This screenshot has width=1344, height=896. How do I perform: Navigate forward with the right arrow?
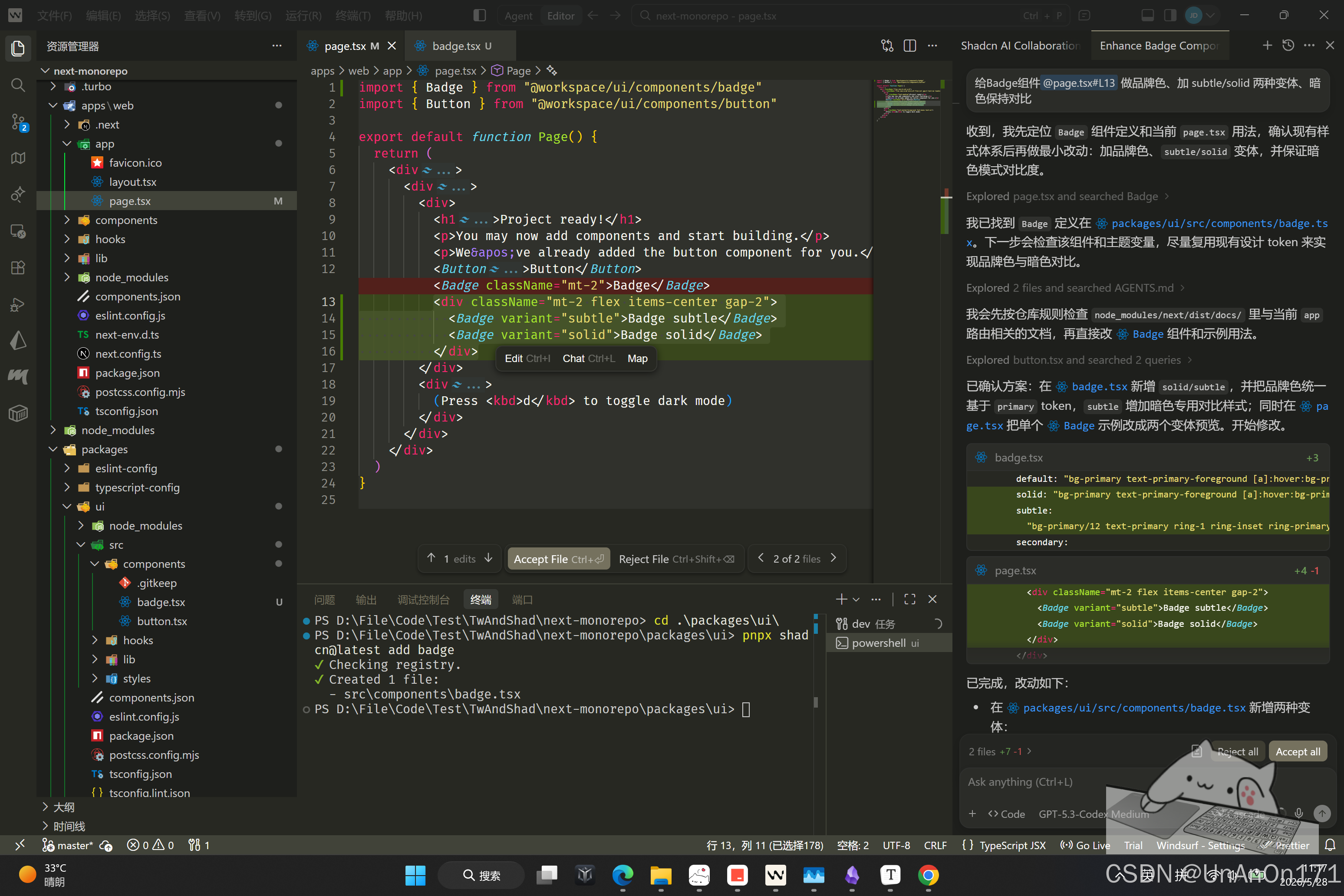[615, 16]
